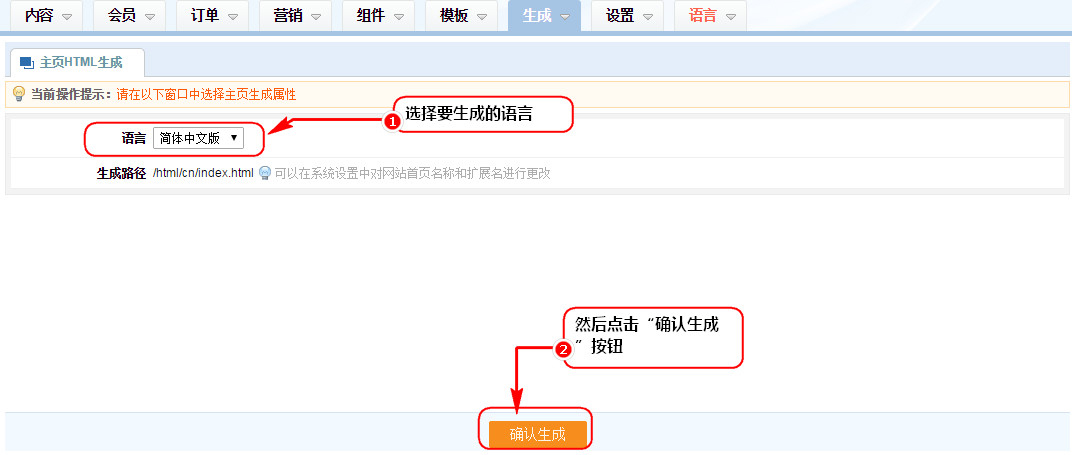Viewport: 1072px width, 455px height.
Task: Open the 模板 menu
Action: click(454, 16)
